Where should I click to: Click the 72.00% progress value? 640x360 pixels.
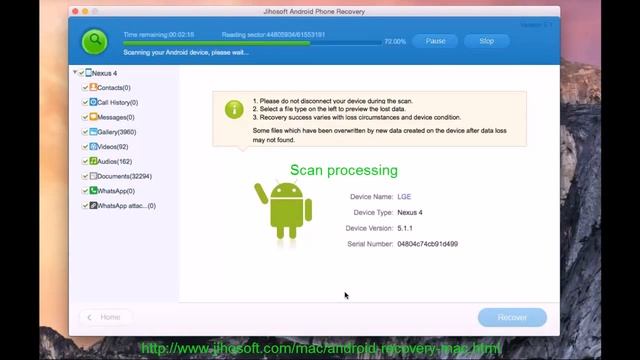tap(395, 42)
